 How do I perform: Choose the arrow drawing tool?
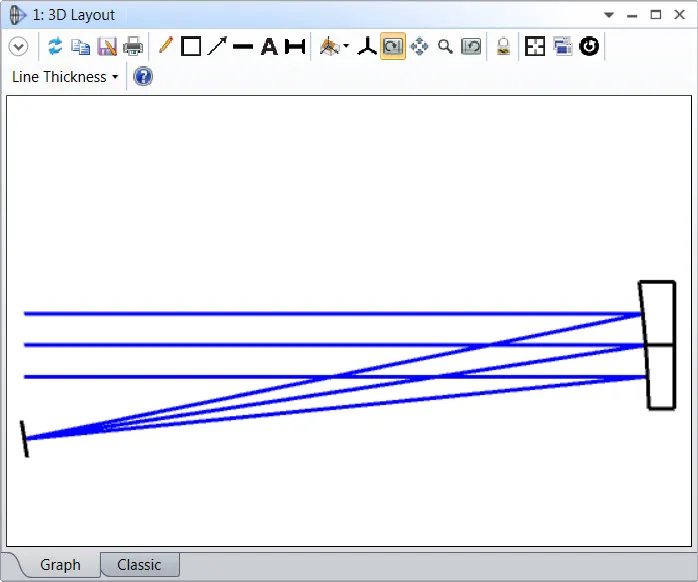point(217,46)
